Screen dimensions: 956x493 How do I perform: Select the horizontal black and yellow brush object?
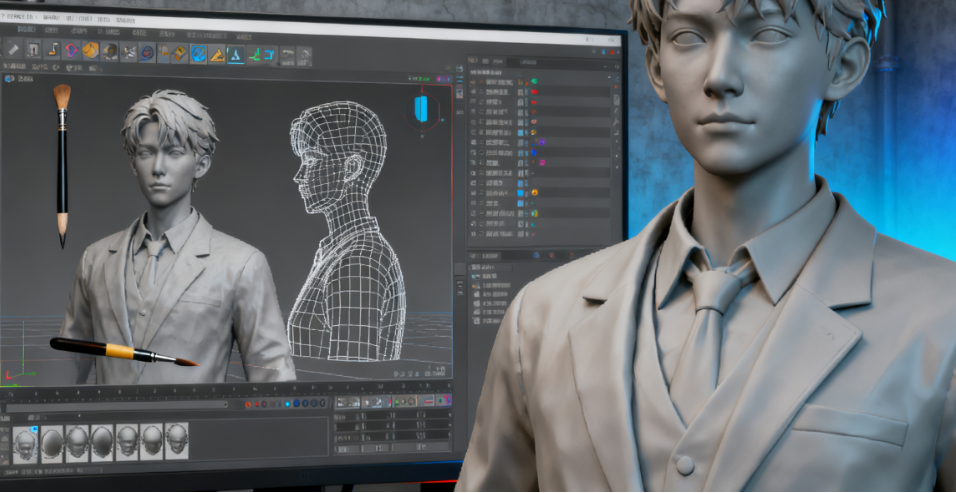tap(124, 352)
